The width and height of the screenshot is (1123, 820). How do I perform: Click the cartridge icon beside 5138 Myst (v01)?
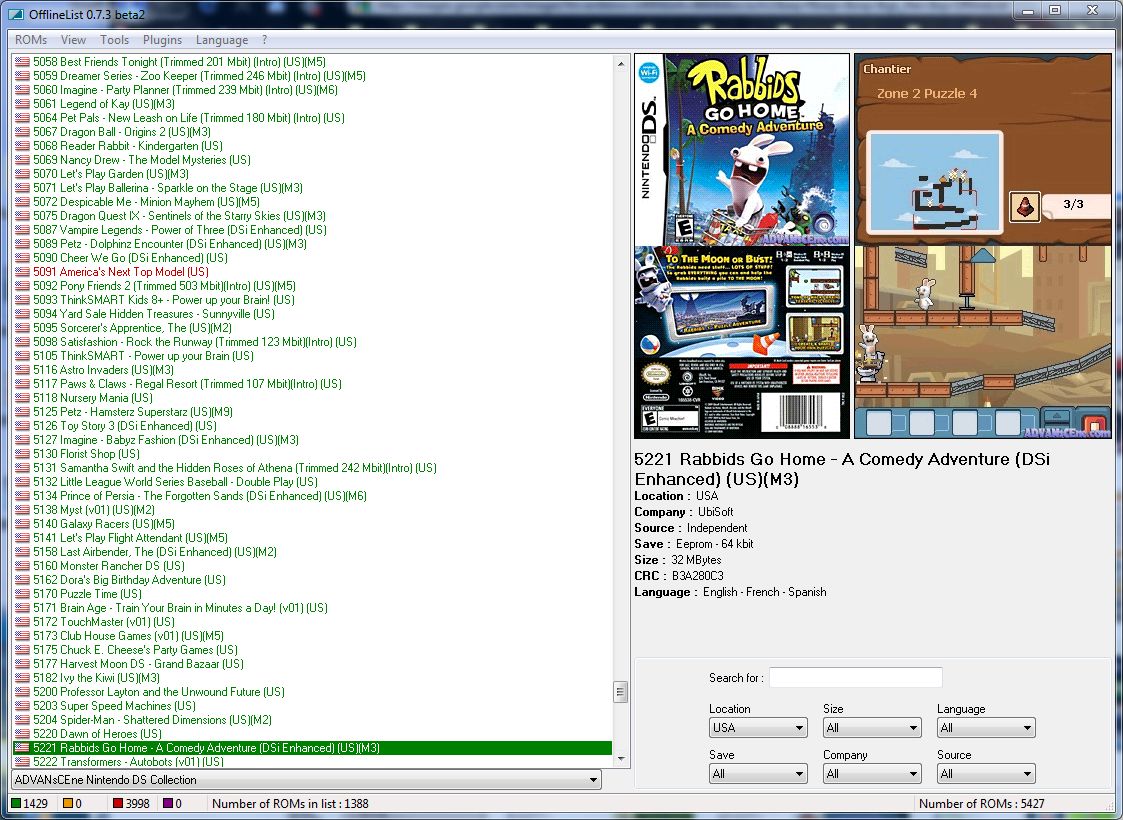coord(22,509)
